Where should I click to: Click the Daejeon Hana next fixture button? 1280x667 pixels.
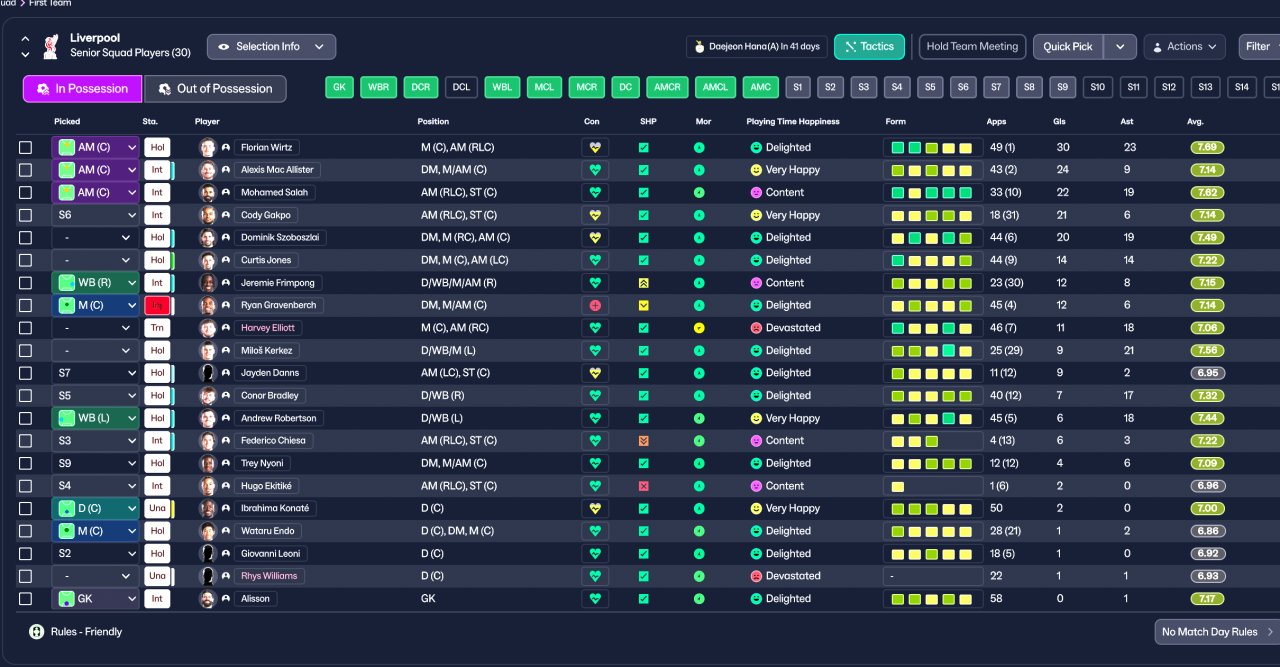click(756, 47)
